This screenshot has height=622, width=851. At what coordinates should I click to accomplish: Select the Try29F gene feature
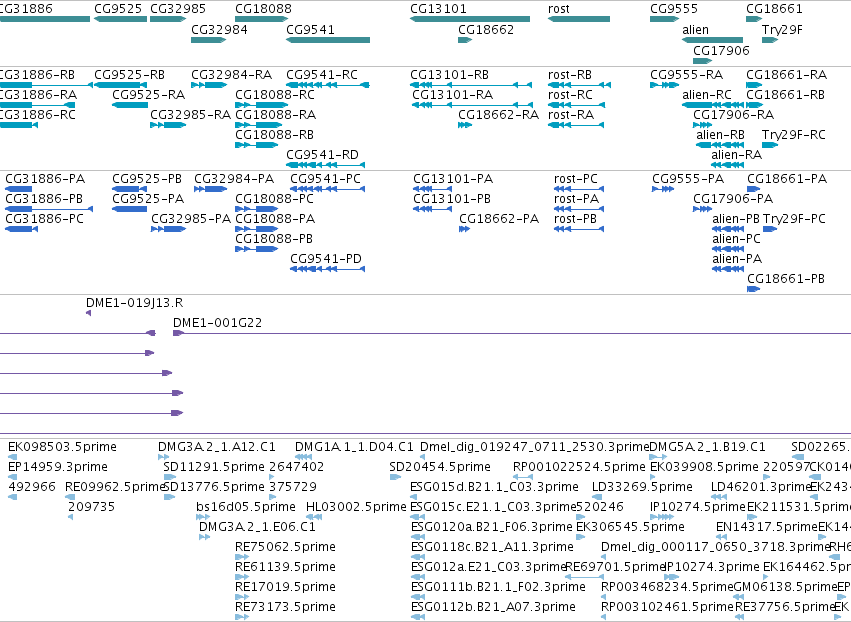(770, 40)
